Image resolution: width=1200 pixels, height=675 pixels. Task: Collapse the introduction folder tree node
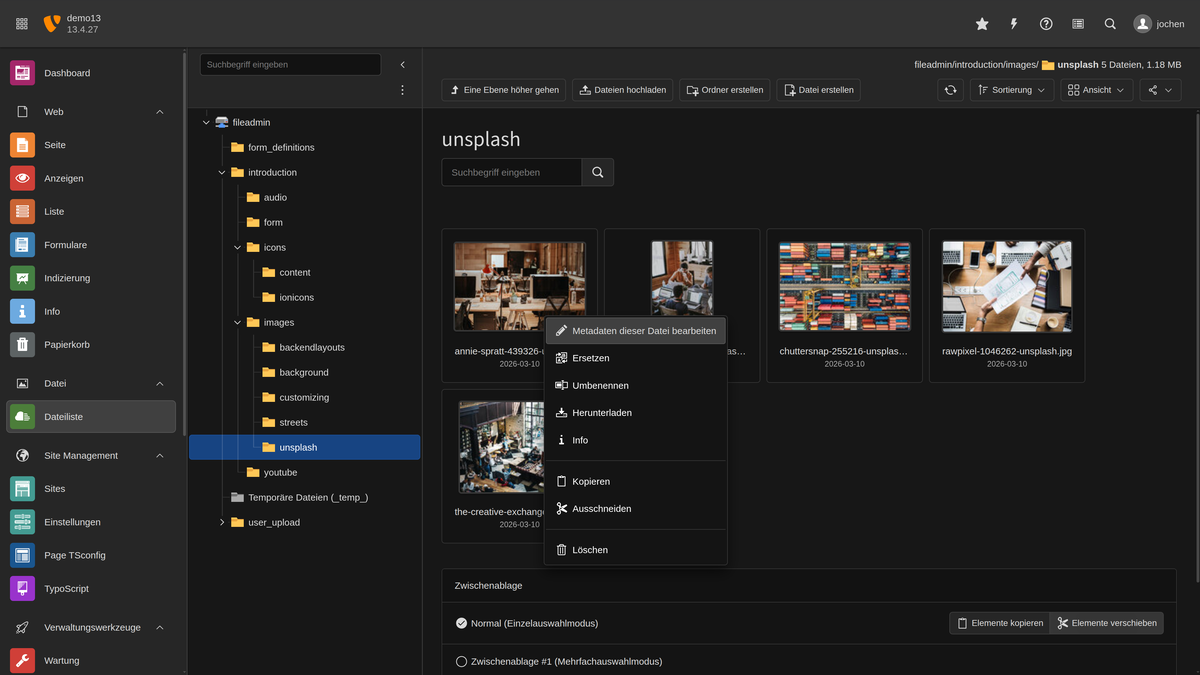222,172
